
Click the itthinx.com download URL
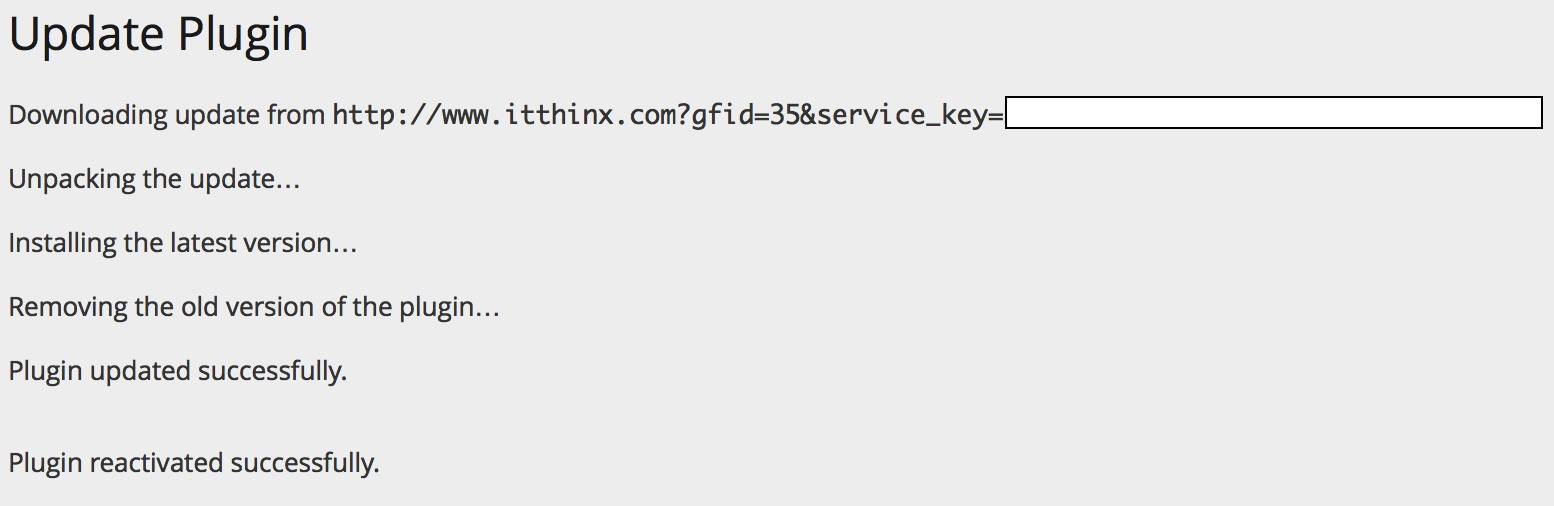[x=668, y=116]
